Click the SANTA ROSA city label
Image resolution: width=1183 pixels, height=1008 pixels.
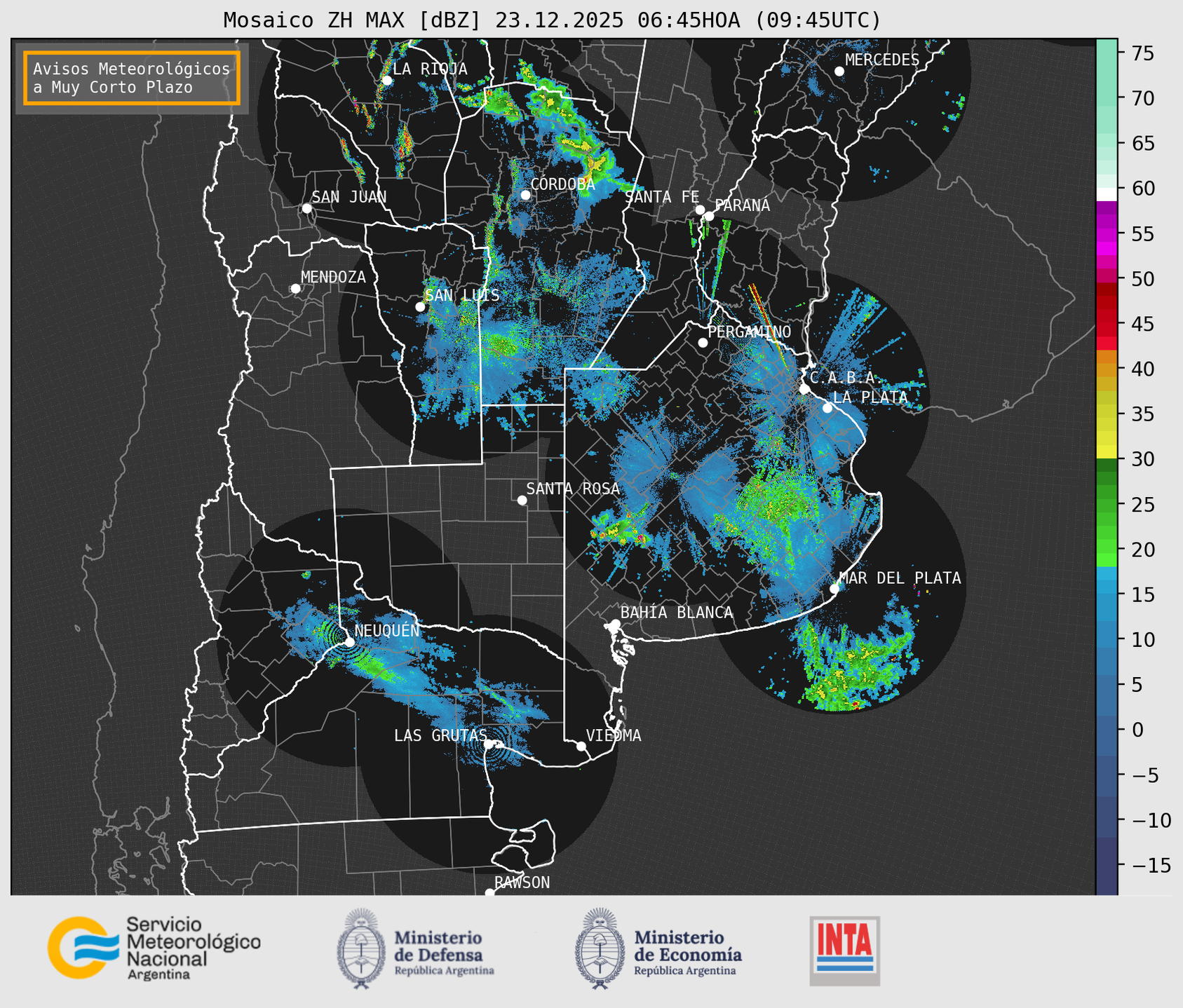point(574,489)
